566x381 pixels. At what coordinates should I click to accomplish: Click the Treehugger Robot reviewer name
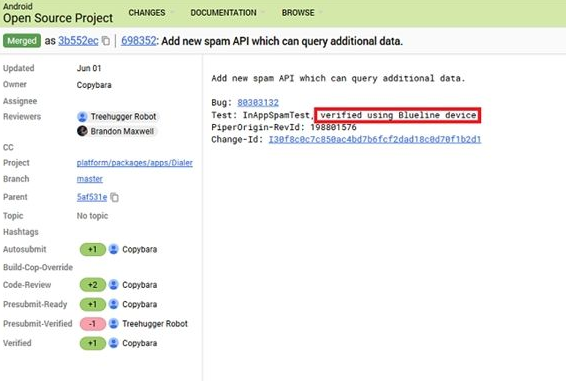[x=123, y=117]
